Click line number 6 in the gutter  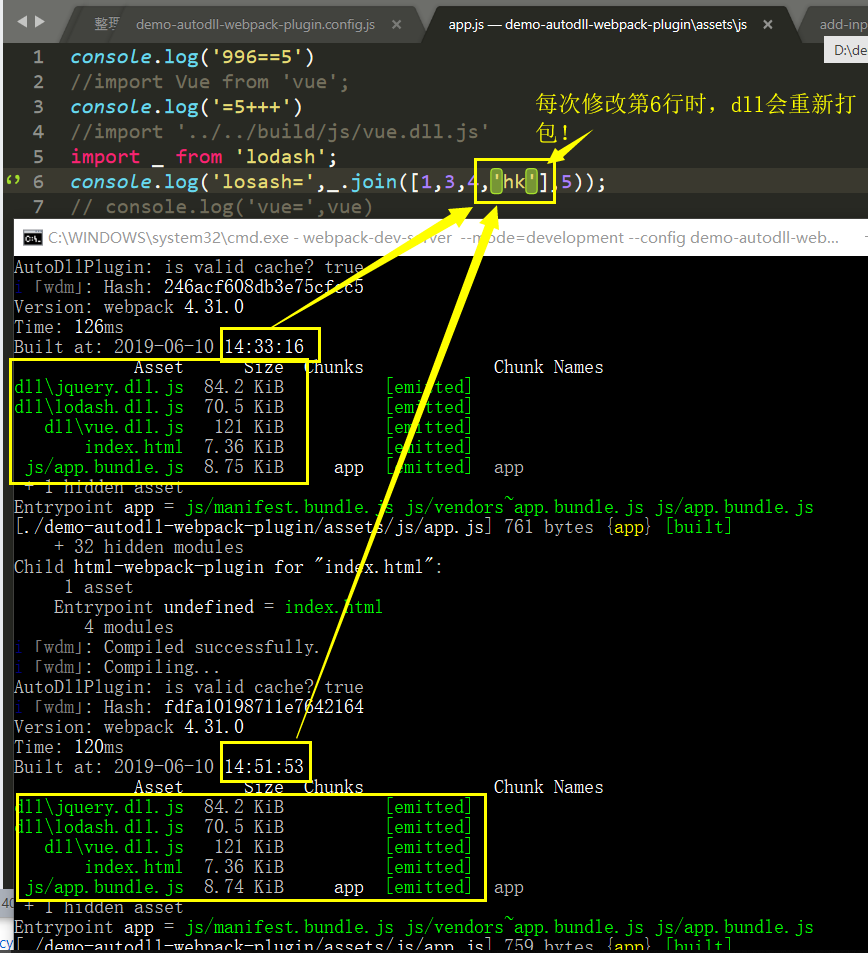click(38, 182)
